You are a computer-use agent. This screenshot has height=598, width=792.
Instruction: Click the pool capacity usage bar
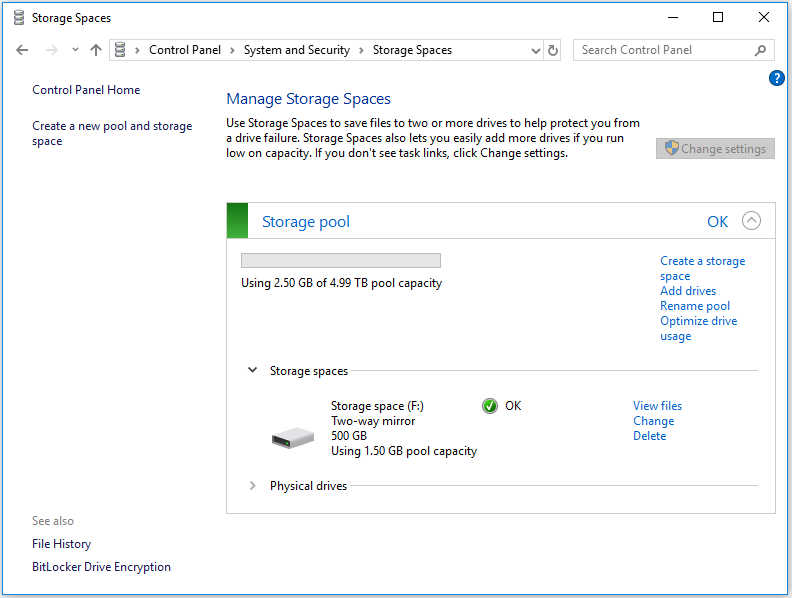pos(341,261)
